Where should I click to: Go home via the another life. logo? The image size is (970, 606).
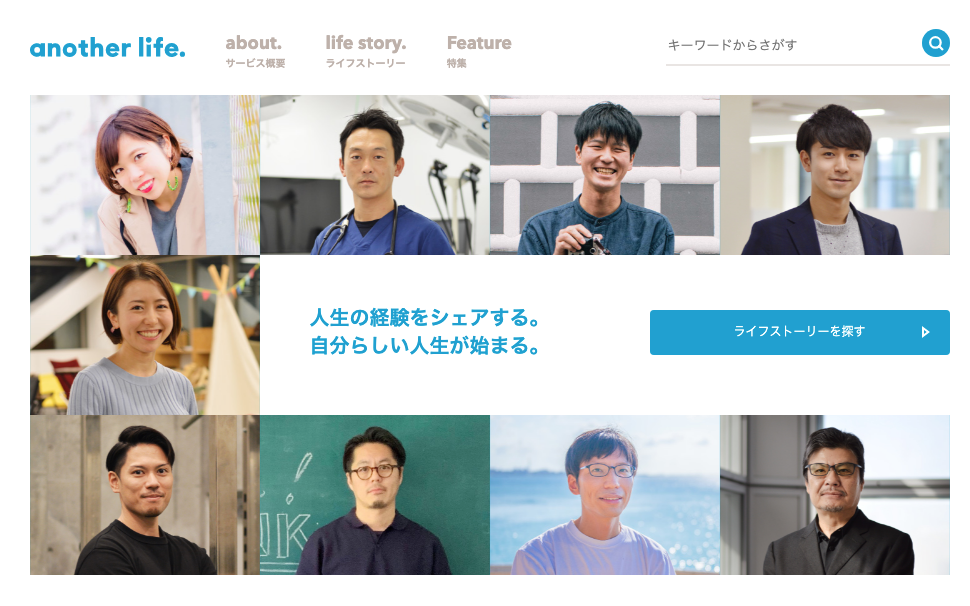108,48
